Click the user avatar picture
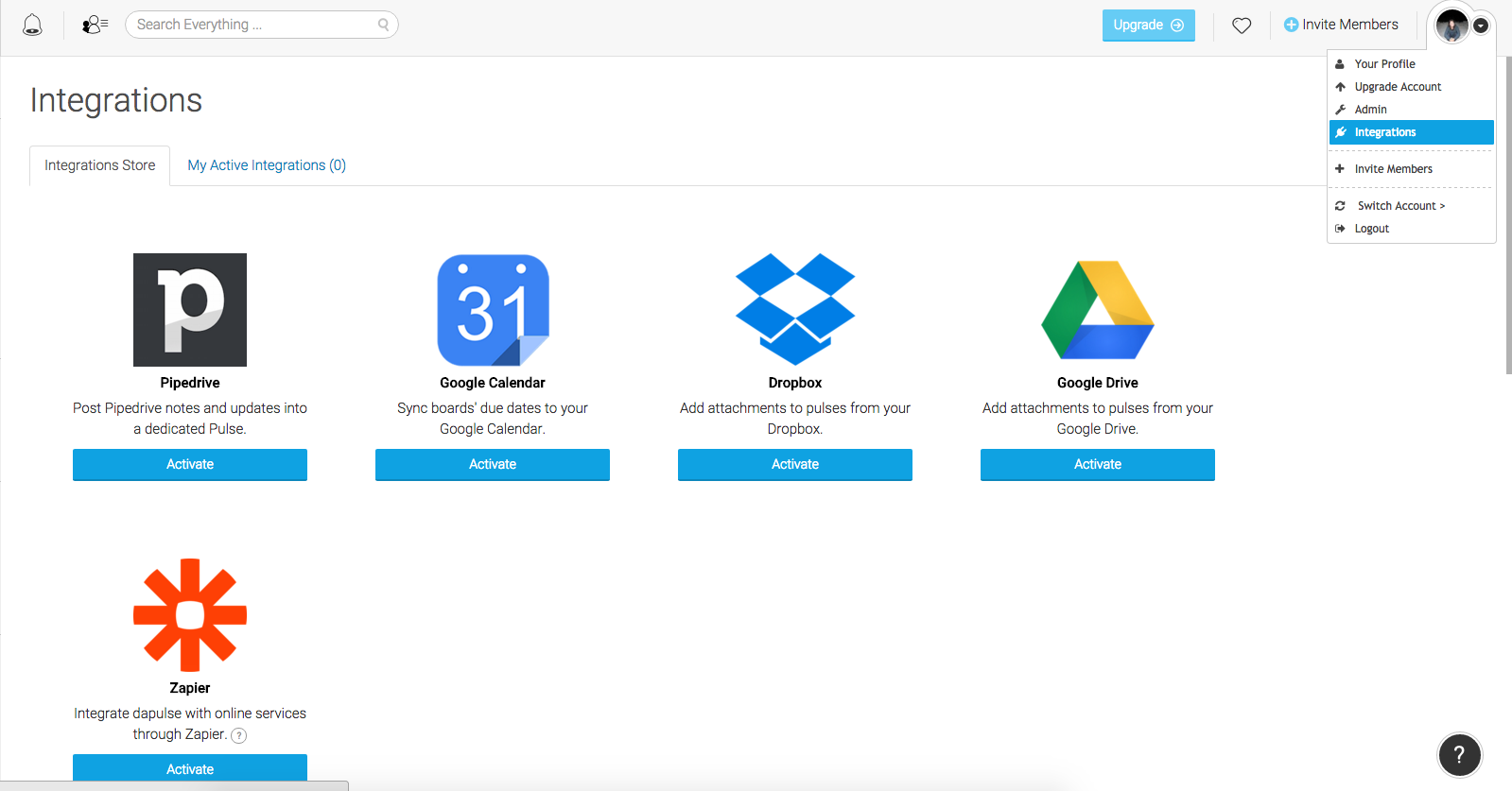The height and width of the screenshot is (791, 1512). [1451, 26]
